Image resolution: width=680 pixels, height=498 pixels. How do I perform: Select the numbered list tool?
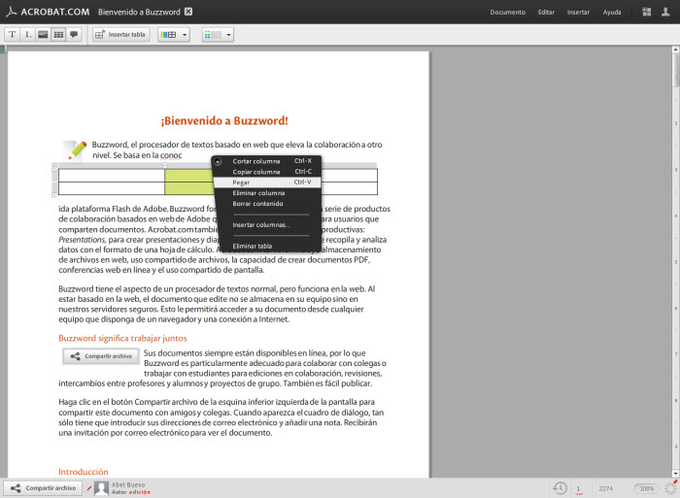coord(28,34)
